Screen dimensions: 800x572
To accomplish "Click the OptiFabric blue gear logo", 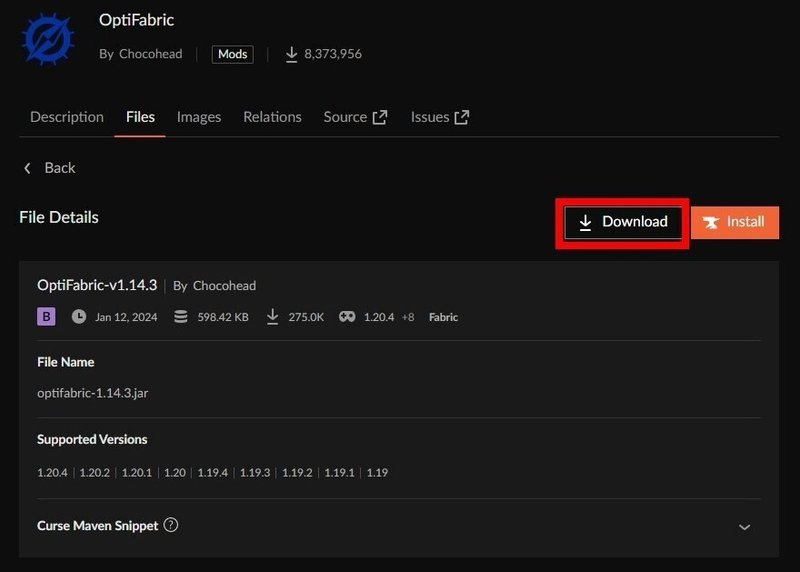I will tap(48, 39).
